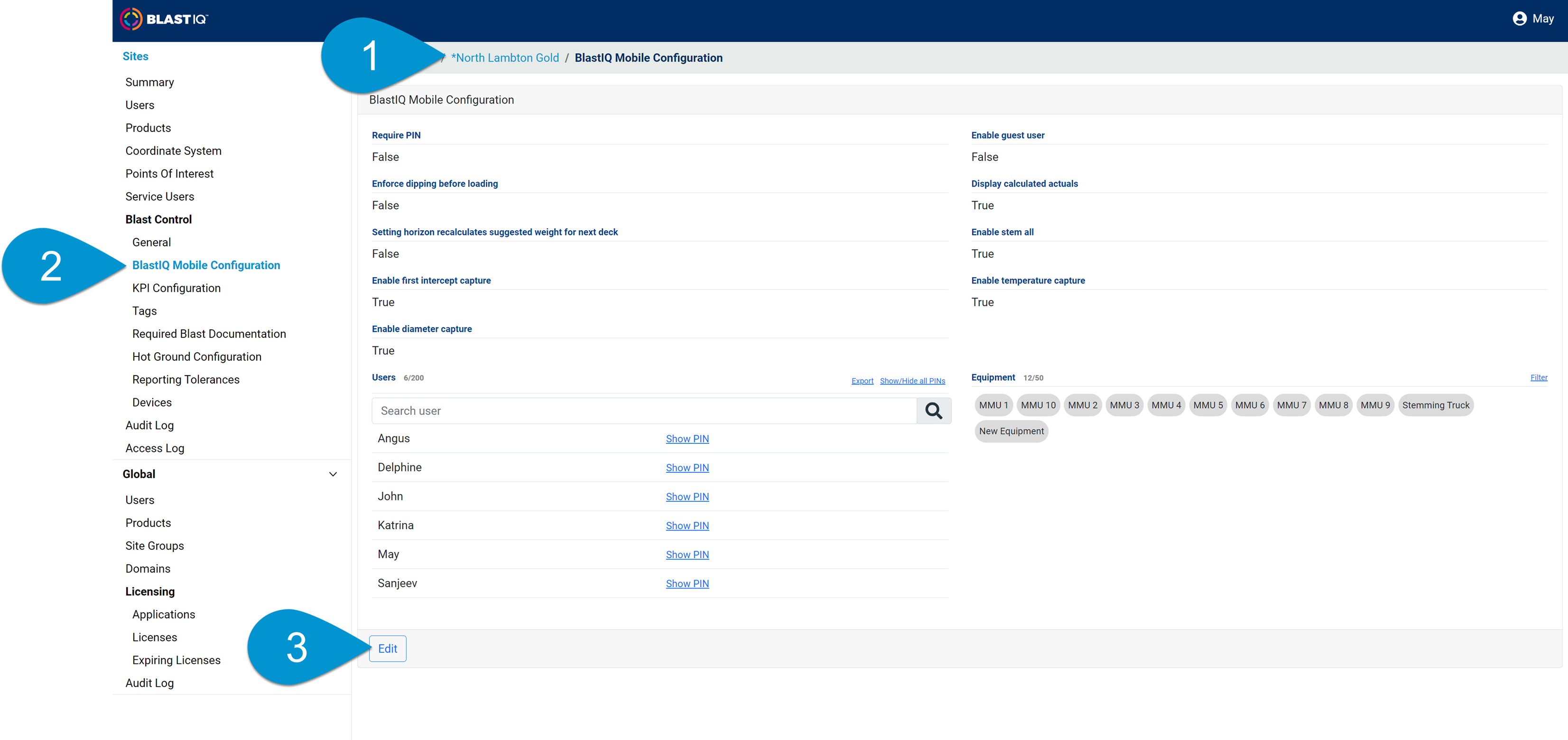Export the users list
Viewport: 1568px width, 740px height.
pyautogui.click(x=862, y=381)
